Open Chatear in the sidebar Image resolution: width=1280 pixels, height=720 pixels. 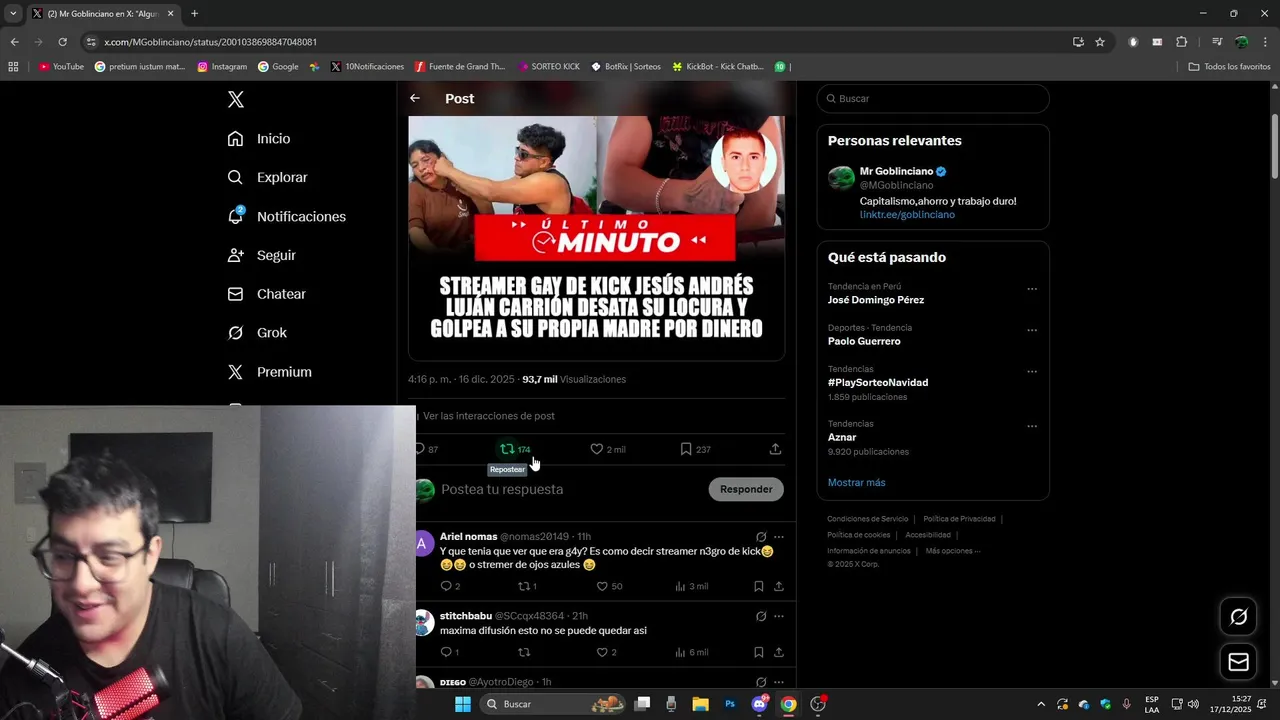tap(266, 294)
